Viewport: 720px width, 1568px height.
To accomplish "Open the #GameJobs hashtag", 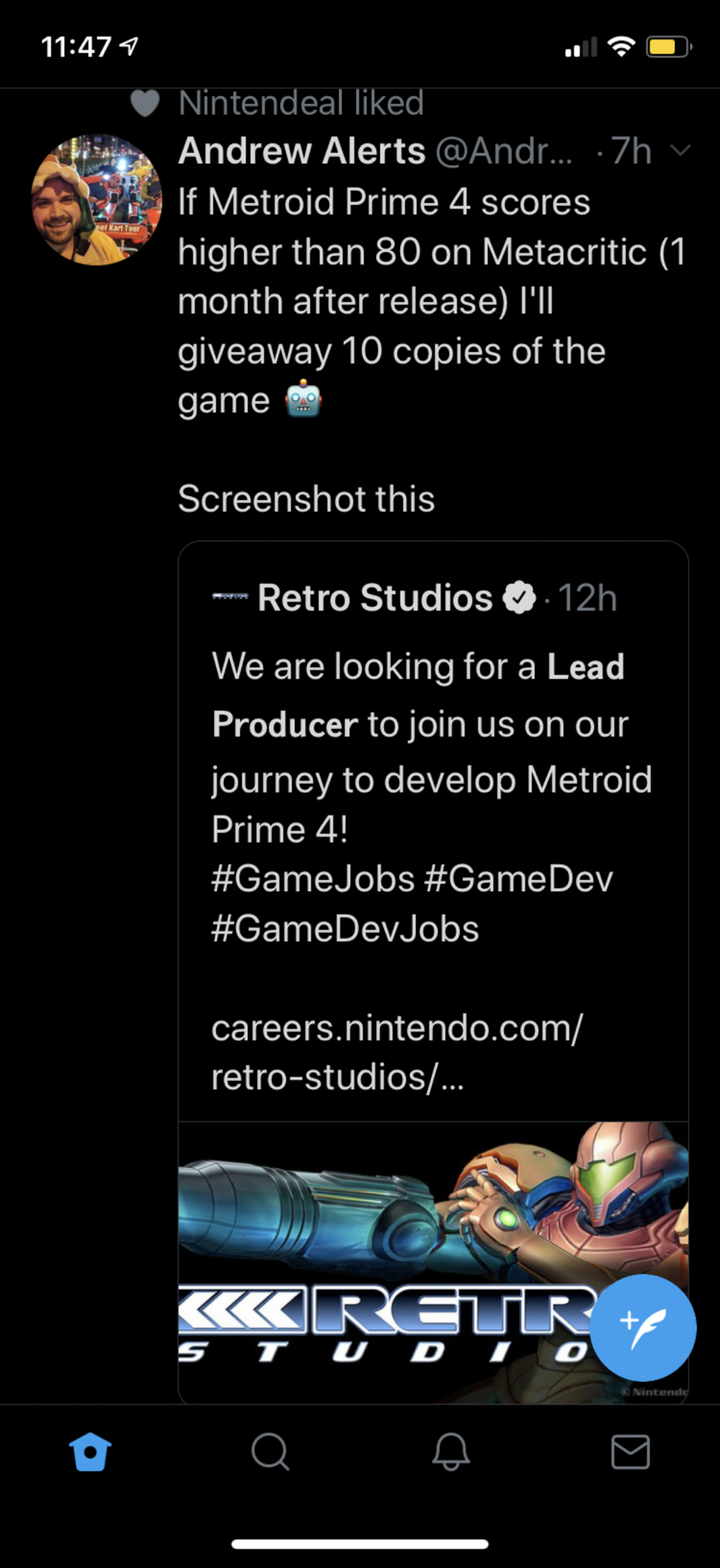I will [312, 879].
